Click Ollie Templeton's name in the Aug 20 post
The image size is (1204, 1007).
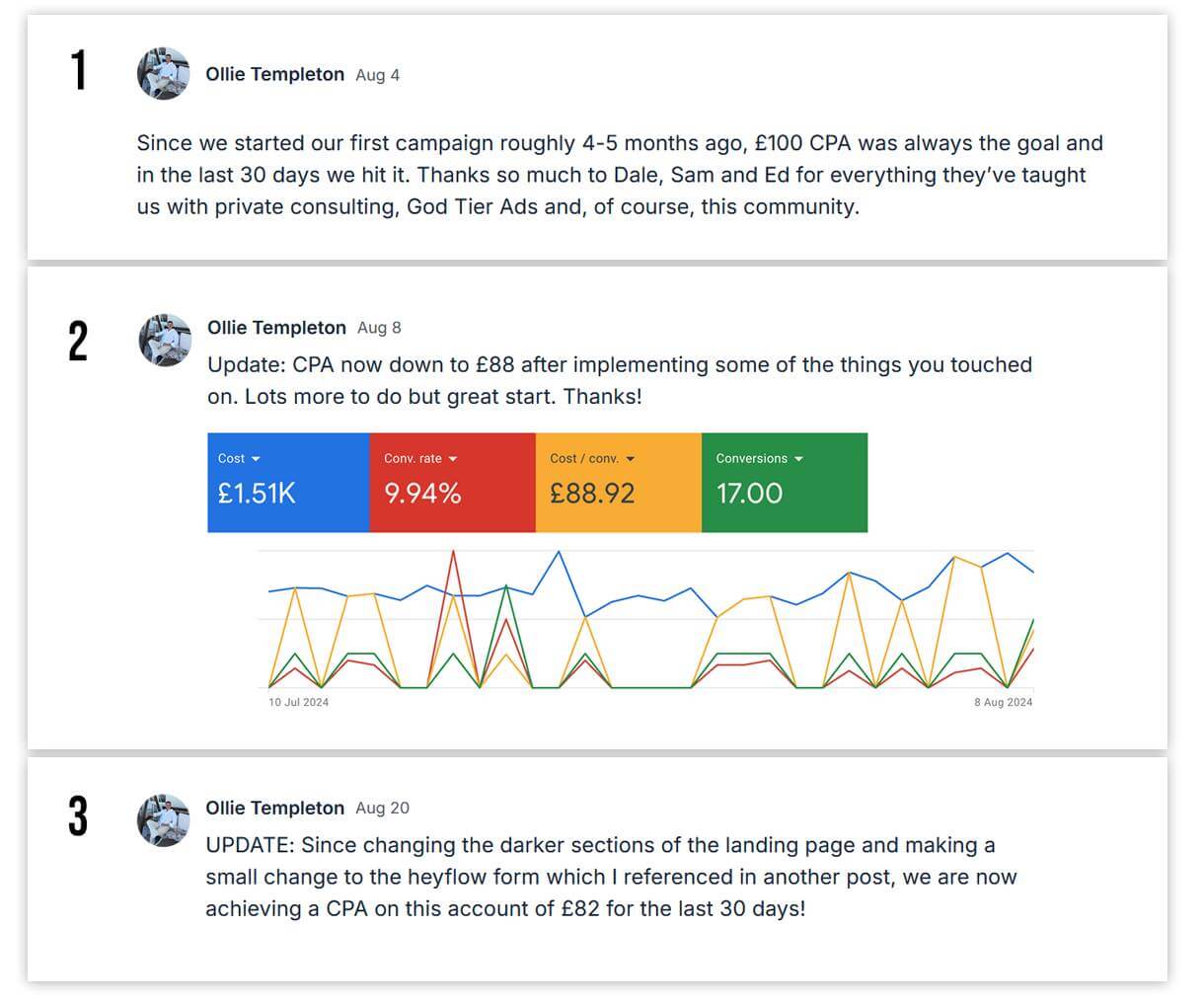(275, 808)
